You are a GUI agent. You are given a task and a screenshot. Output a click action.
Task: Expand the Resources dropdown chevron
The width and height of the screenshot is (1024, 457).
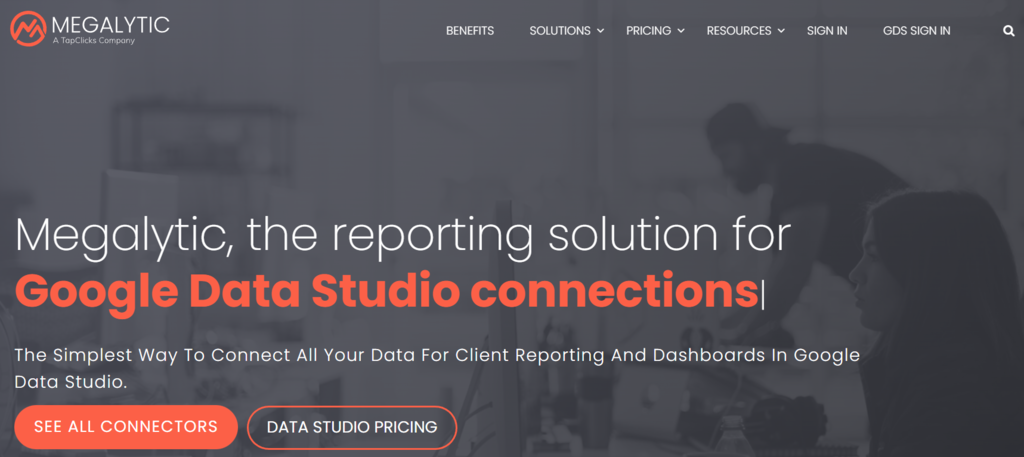[x=781, y=31]
